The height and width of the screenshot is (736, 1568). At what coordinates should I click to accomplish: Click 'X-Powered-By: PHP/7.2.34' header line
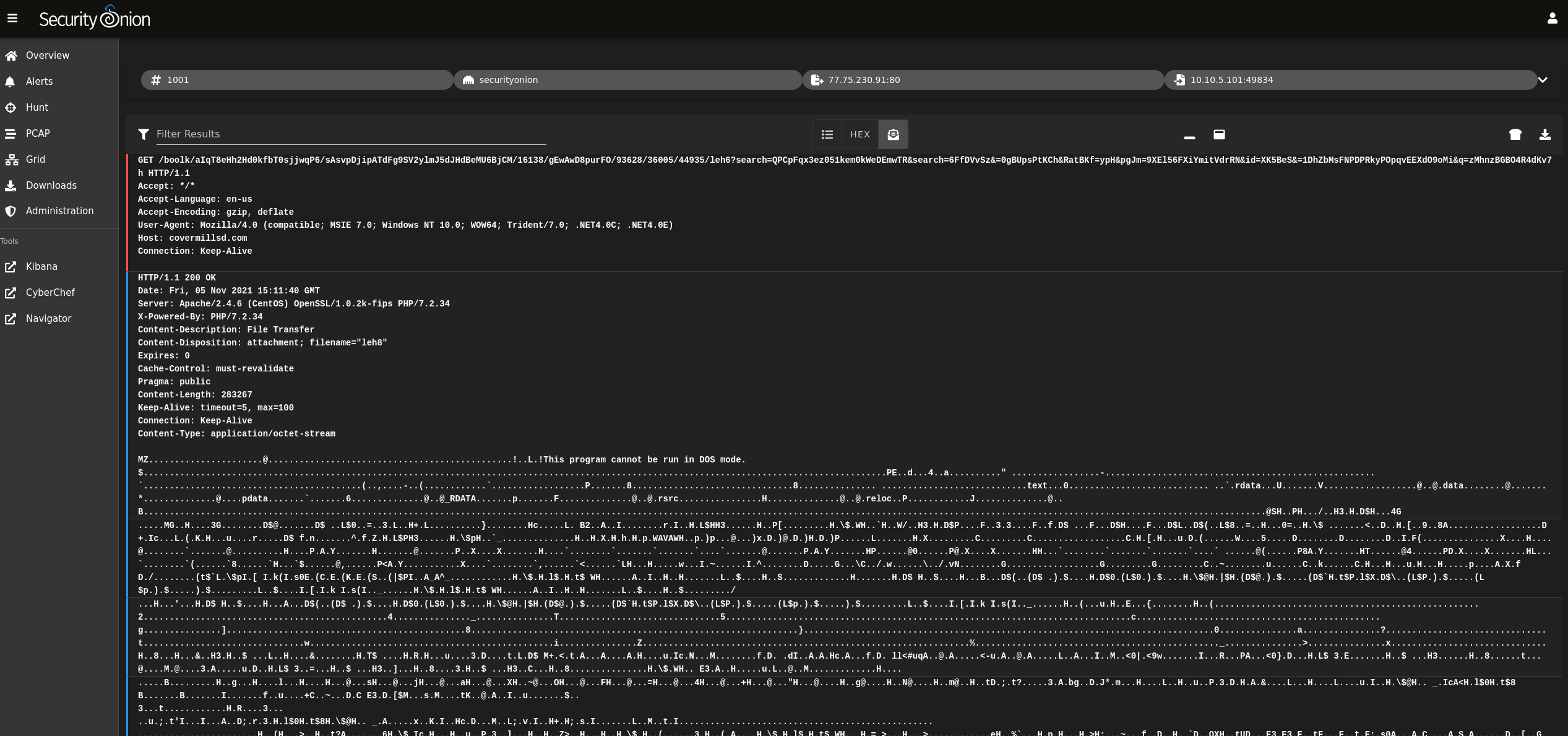(200, 317)
